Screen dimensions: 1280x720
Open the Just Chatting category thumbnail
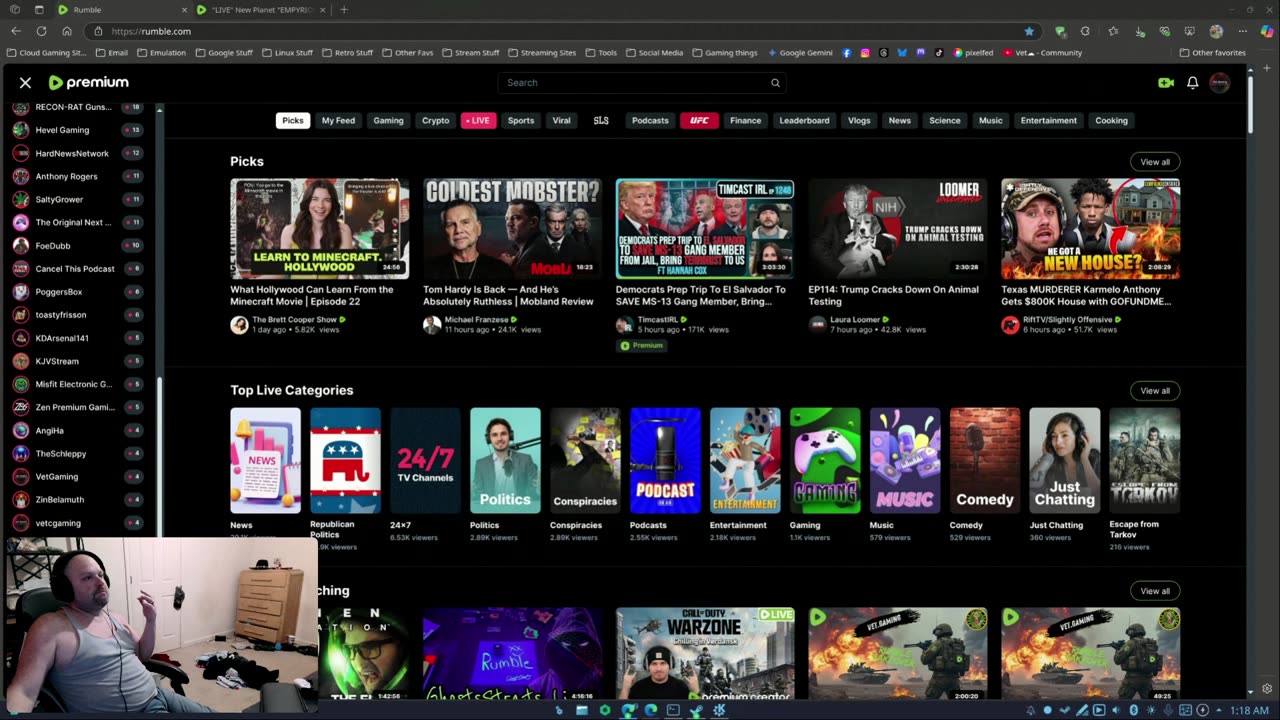click(x=1064, y=460)
